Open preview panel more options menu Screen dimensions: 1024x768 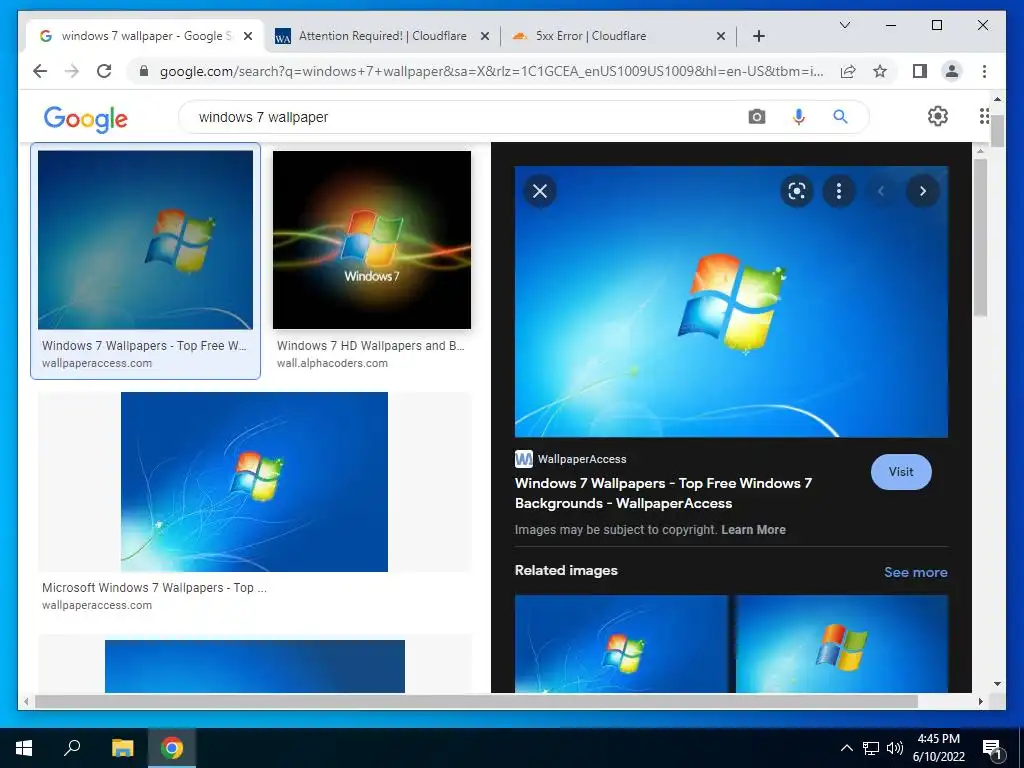[839, 191]
